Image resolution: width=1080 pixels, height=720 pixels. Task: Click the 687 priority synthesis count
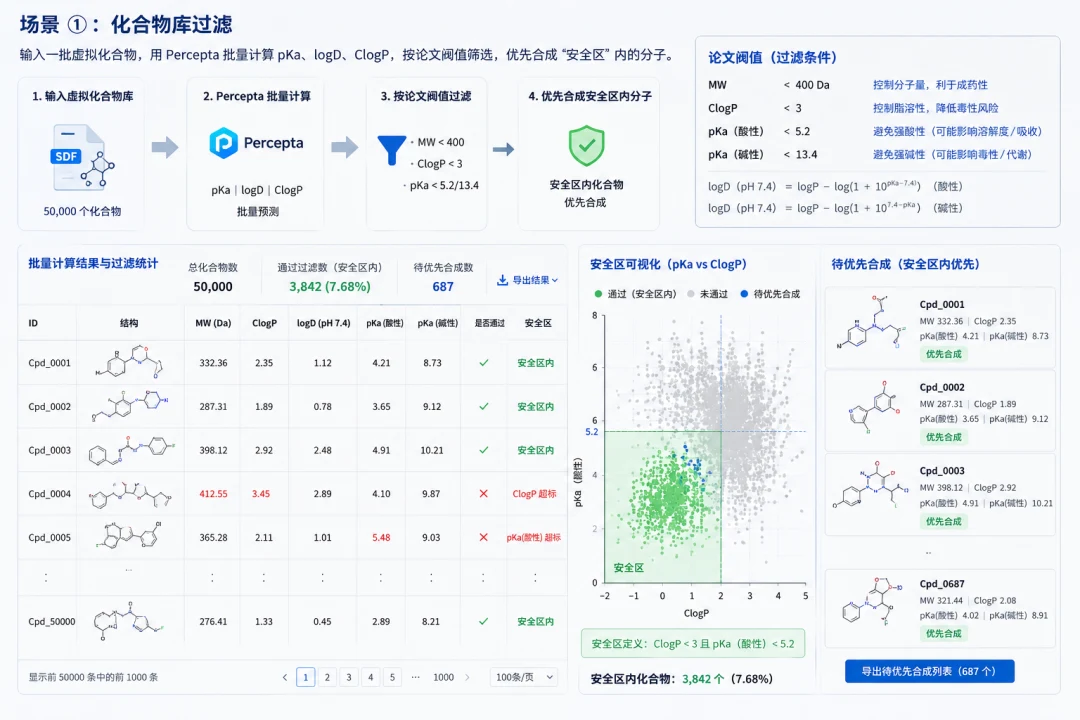click(443, 287)
